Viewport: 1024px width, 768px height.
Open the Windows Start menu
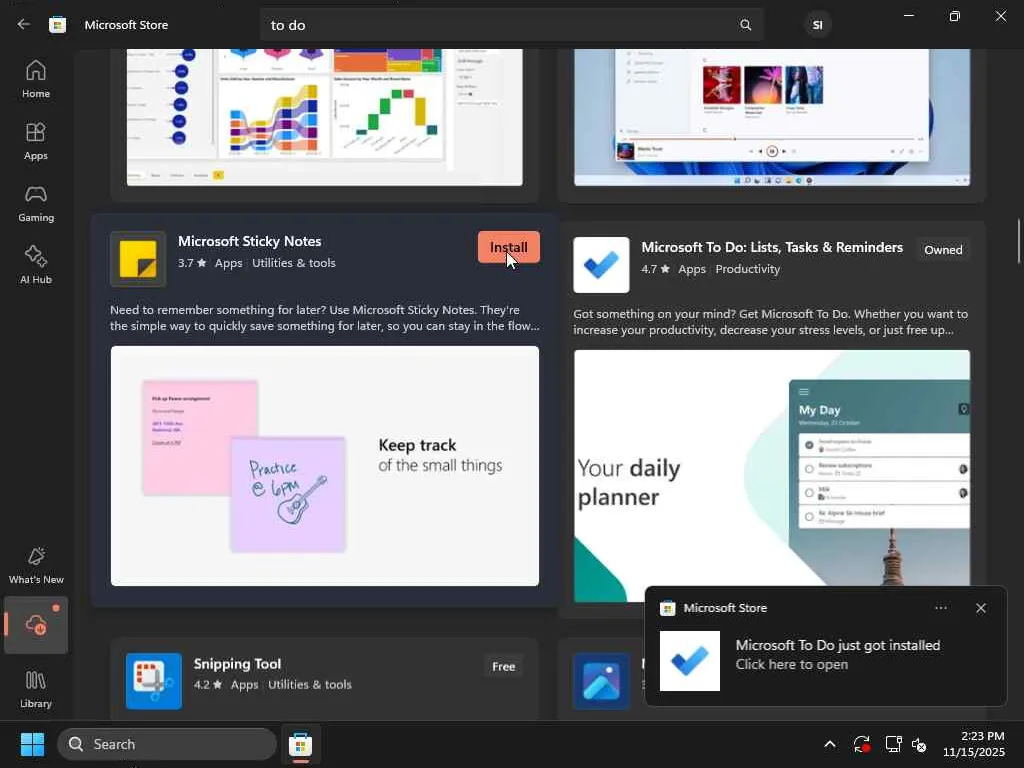(32, 744)
